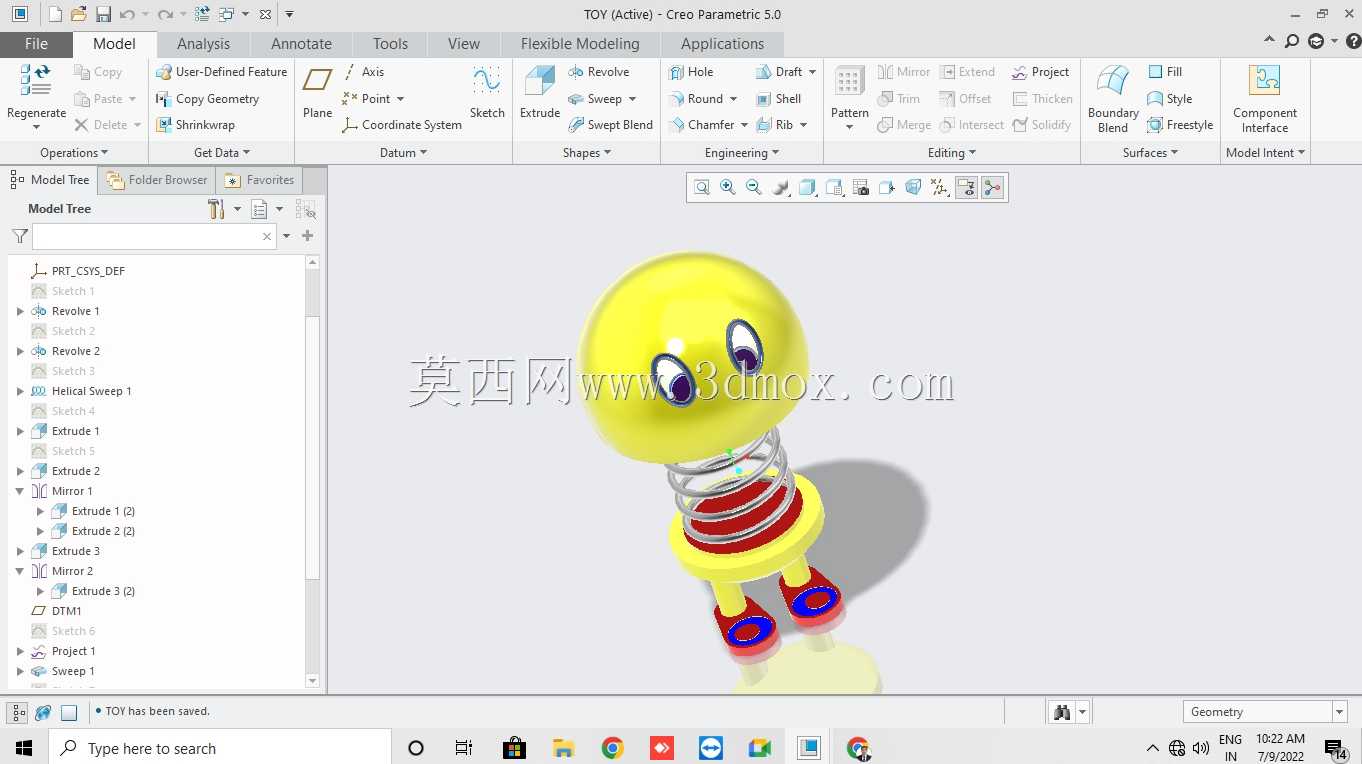Click the Copy Geometry tool
This screenshot has width=1362, height=764.
[207, 99]
